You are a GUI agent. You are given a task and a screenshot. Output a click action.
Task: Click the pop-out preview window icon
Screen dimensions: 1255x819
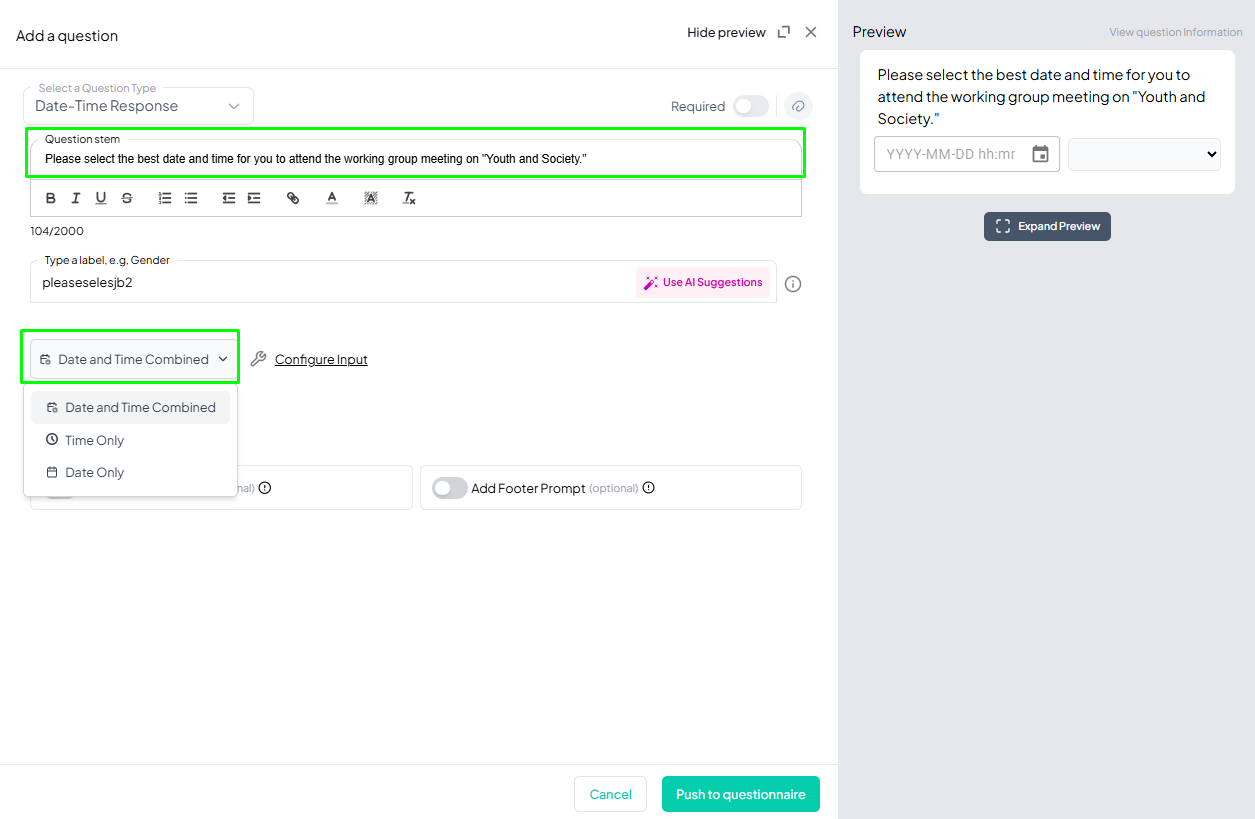coord(784,32)
